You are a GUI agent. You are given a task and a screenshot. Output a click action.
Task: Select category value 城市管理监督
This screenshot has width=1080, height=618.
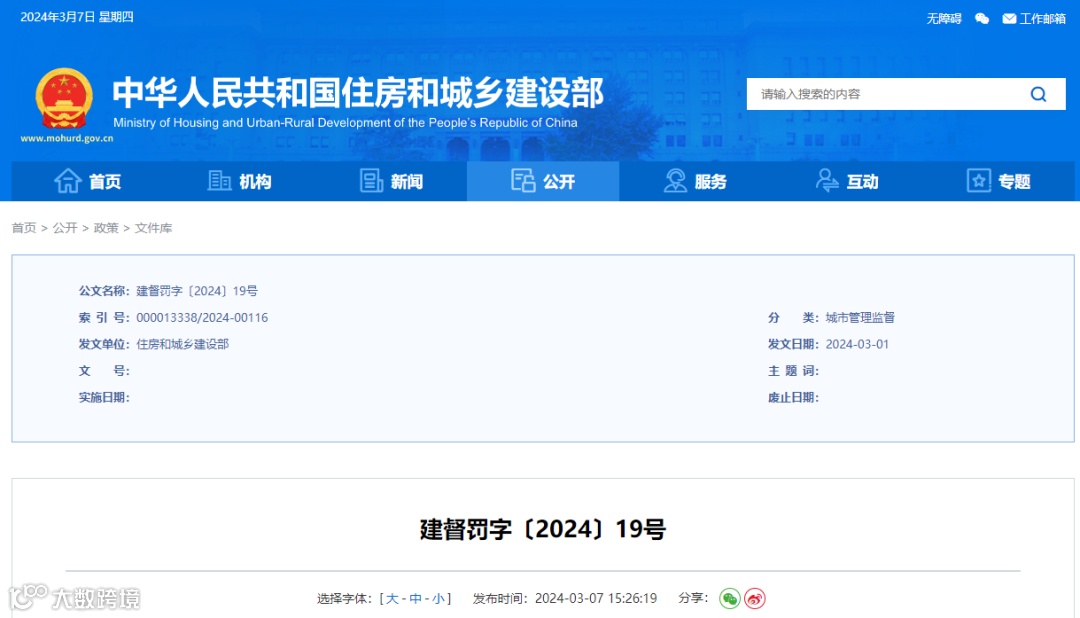pos(860,318)
